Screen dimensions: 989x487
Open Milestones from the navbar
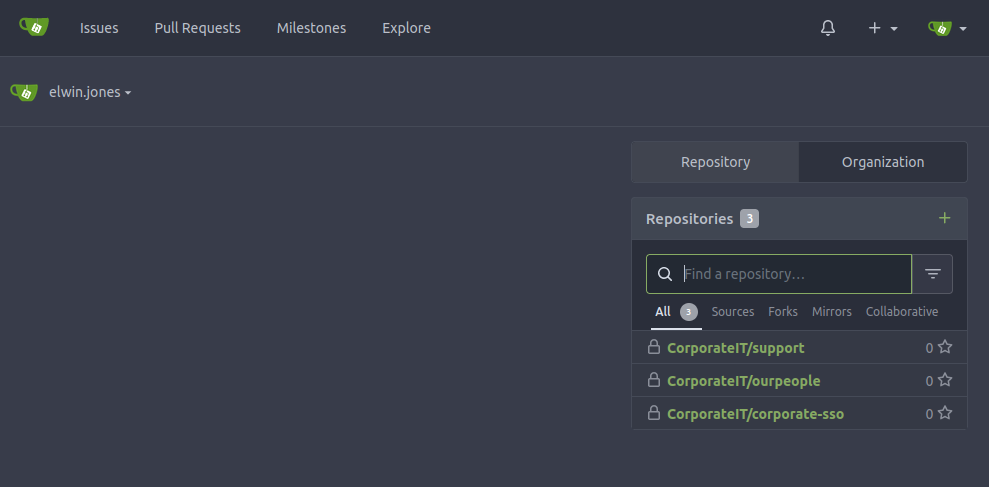pos(311,28)
